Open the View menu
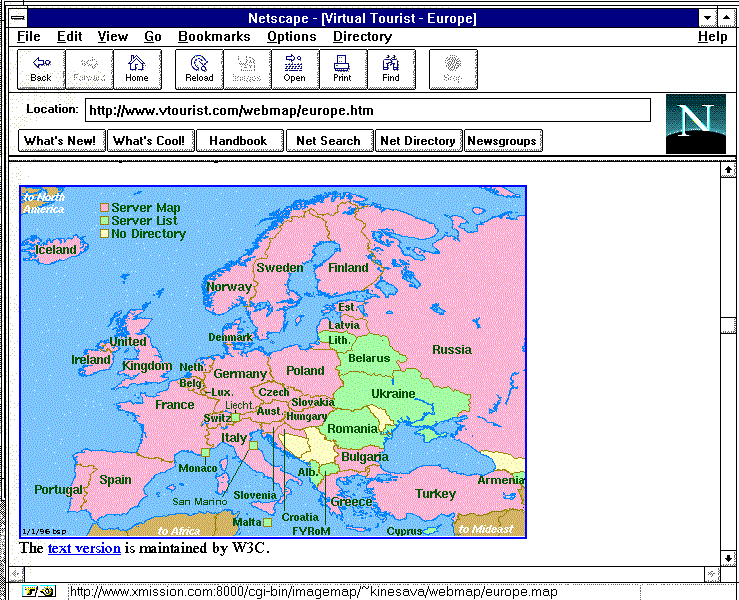Image resolution: width=739 pixels, height=600 pixels. point(113,36)
